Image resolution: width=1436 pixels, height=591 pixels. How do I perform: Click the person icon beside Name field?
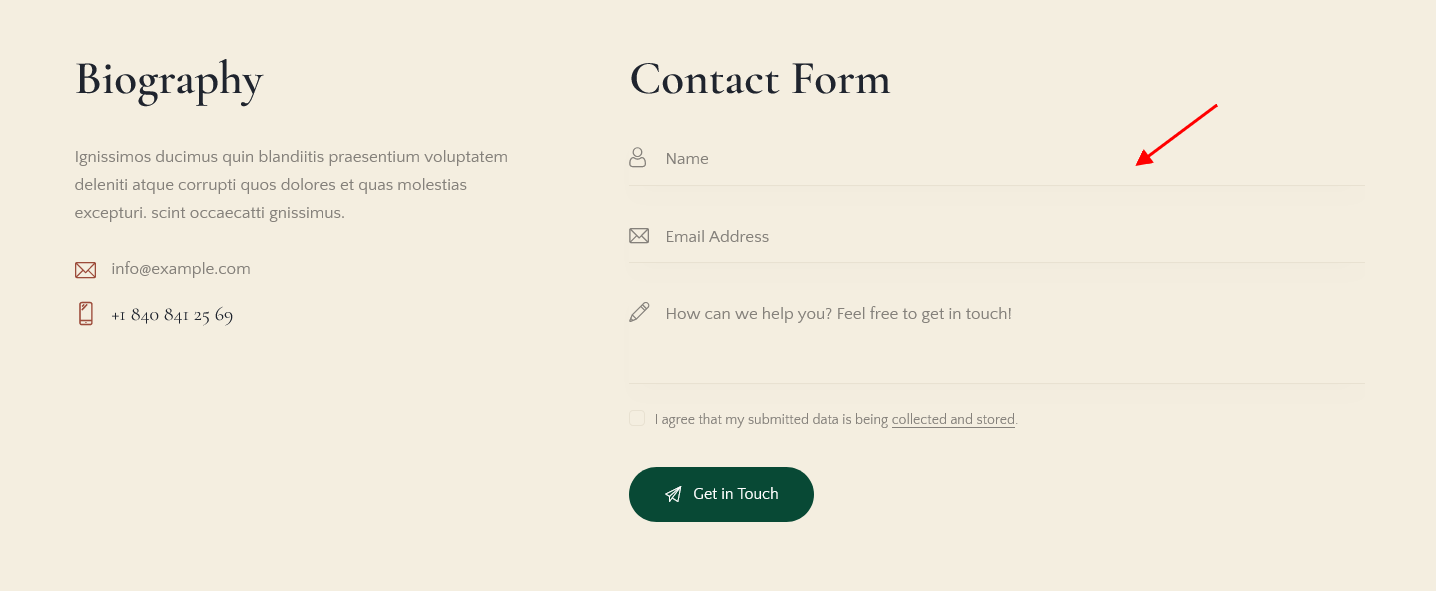point(638,157)
